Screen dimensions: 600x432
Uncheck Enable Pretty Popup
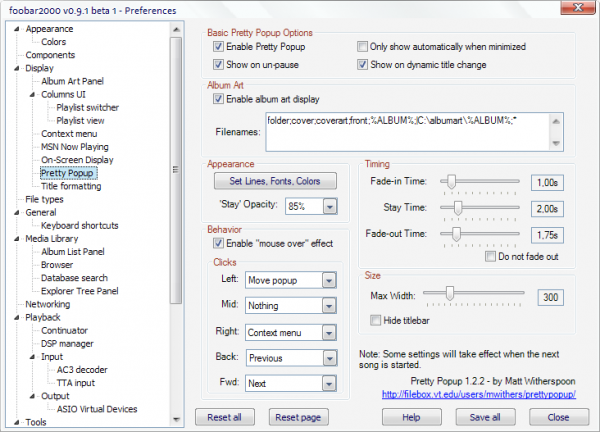218,47
